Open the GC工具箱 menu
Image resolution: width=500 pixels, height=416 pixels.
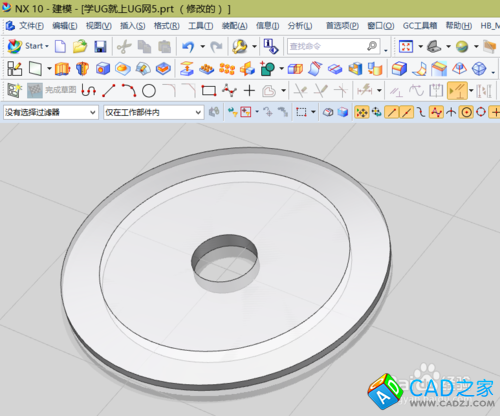420,25
